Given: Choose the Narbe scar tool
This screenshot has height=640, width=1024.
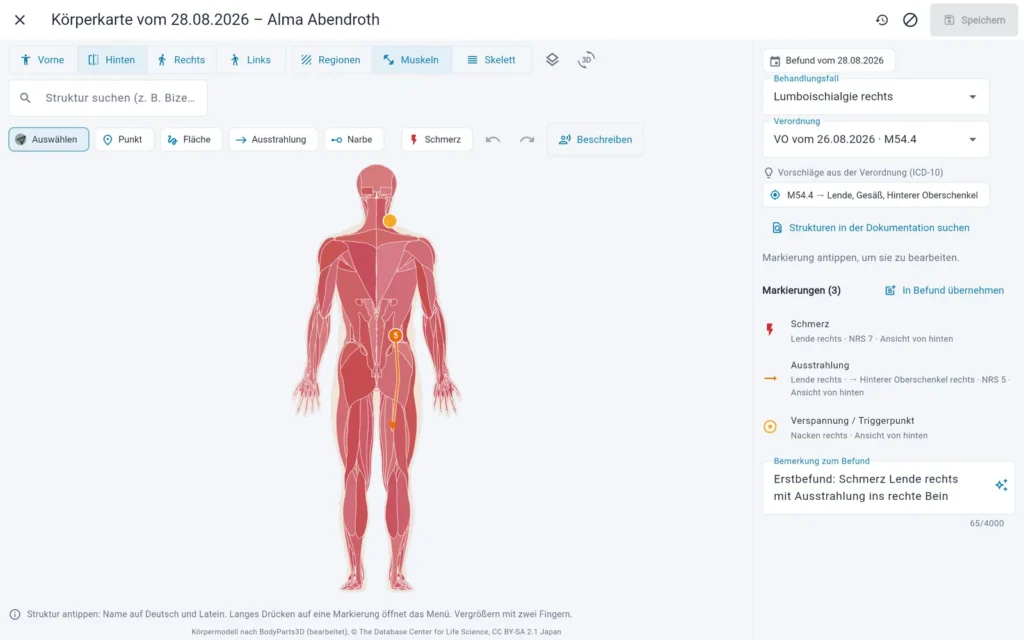Looking at the screenshot, I should [x=353, y=139].
